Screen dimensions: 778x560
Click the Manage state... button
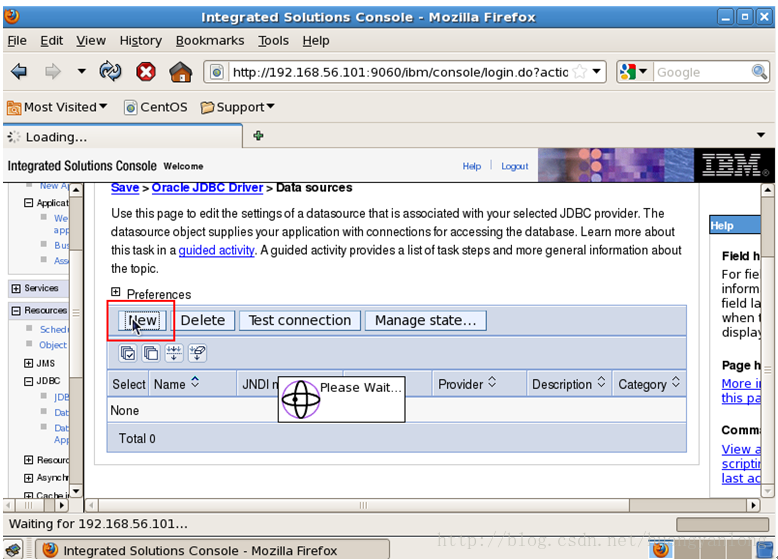[425, 320]
